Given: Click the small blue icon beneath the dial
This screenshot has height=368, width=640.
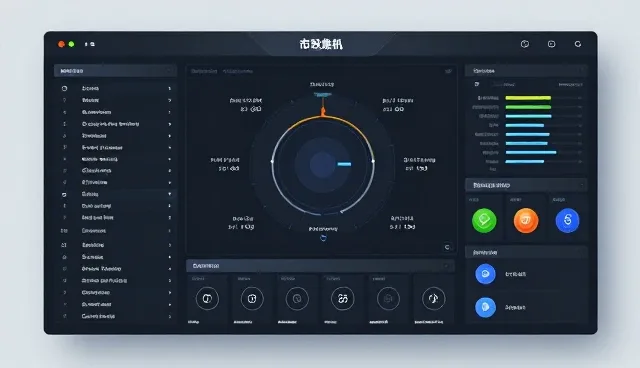Looking at the screenshot, I should [323, 238].
